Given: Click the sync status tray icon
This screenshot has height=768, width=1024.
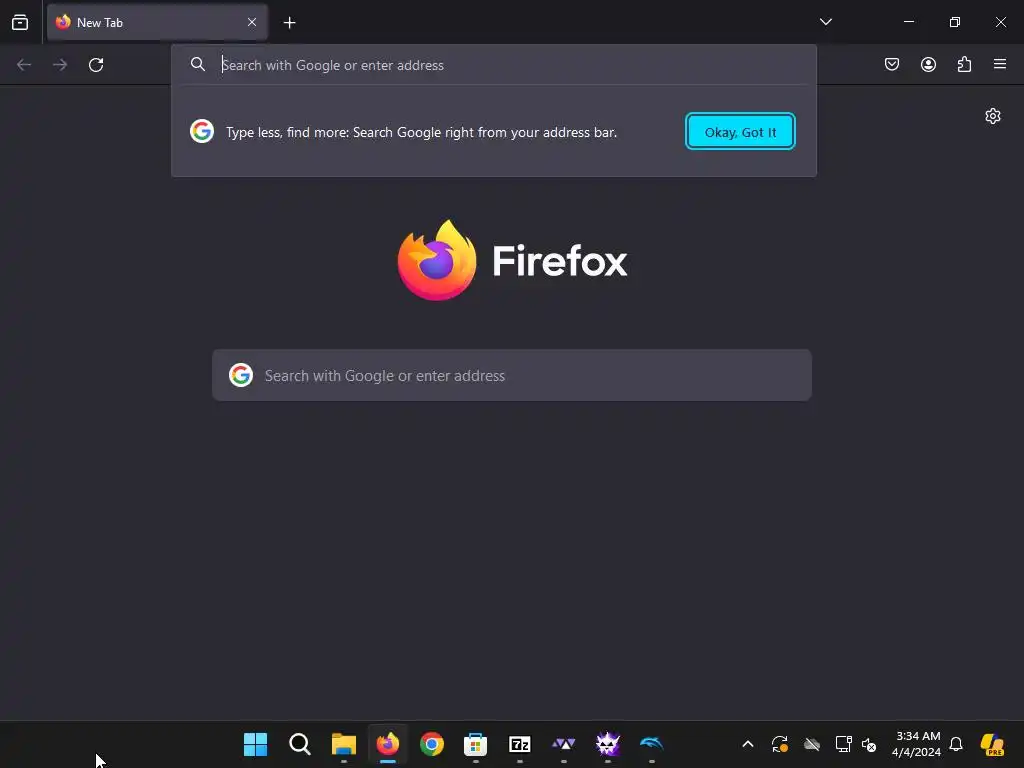Looking at the screenshot, I should (780, 744).
